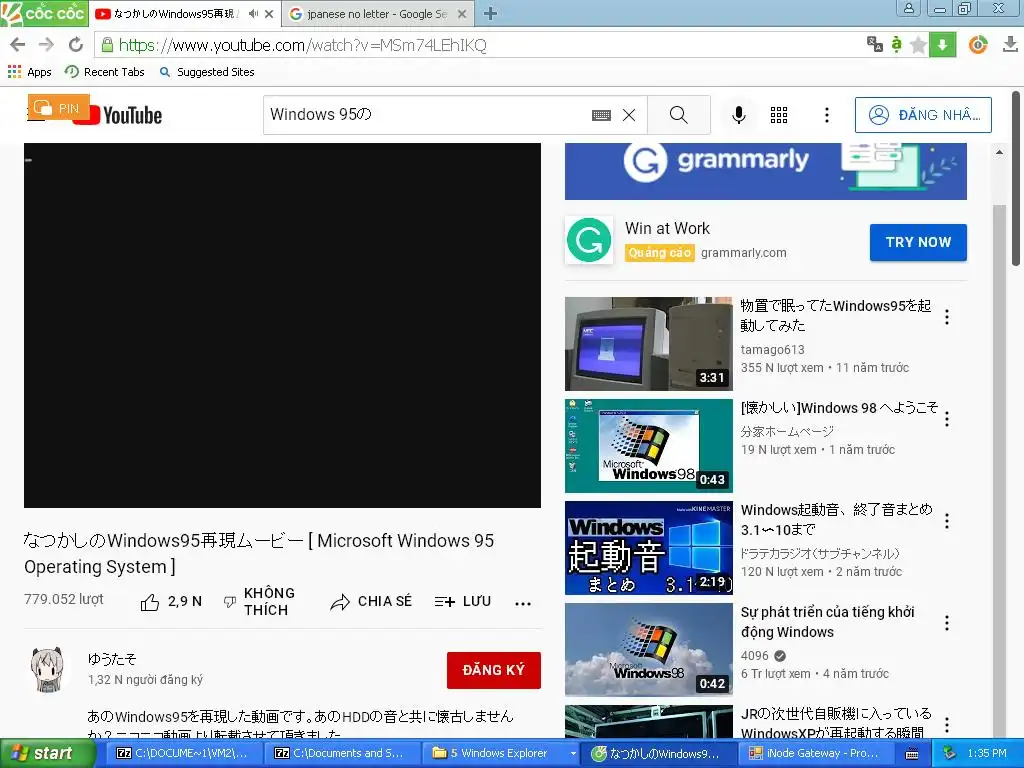Close the Google search tab
1024x768 pixels.
pos(462,14)
